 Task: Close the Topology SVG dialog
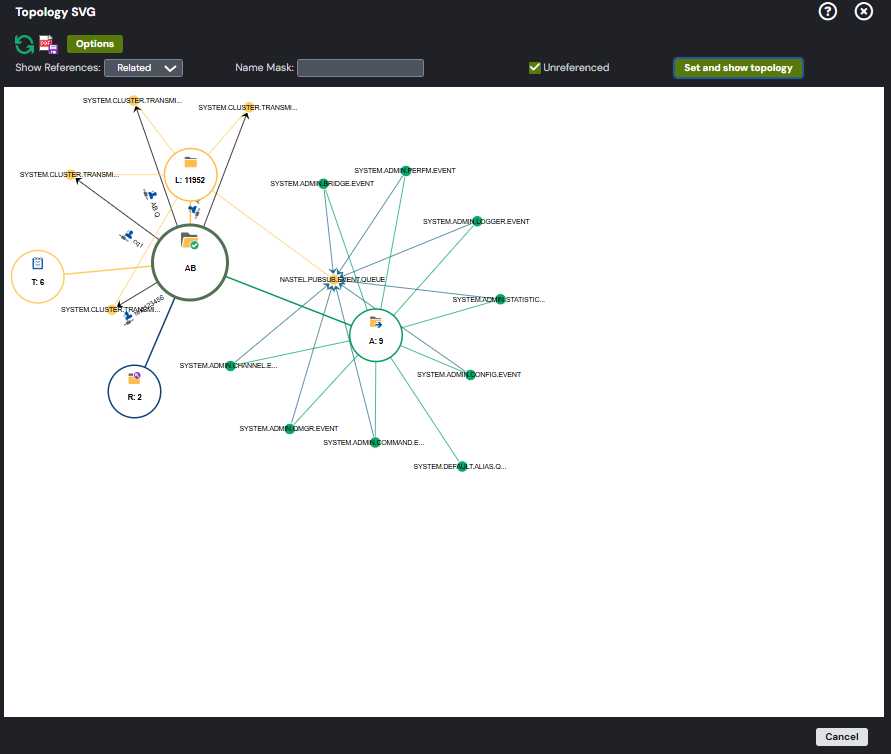[x=863, y=11]
